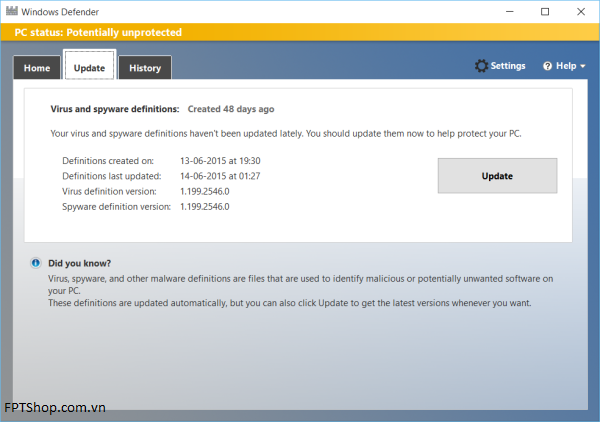The image size is (600, 422).
Task: Switch to the Home tab
Action: pos(37,68)
